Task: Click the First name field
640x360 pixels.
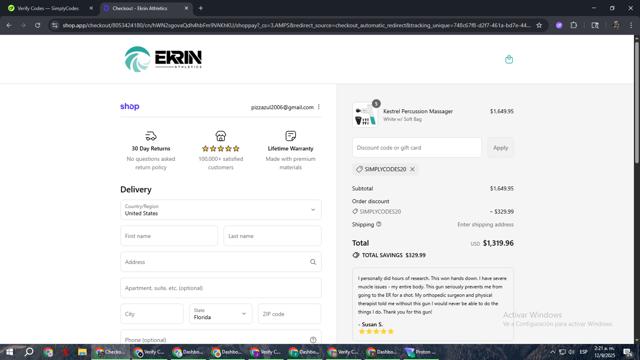Action: pyautogui.click(x=169, y=236)
